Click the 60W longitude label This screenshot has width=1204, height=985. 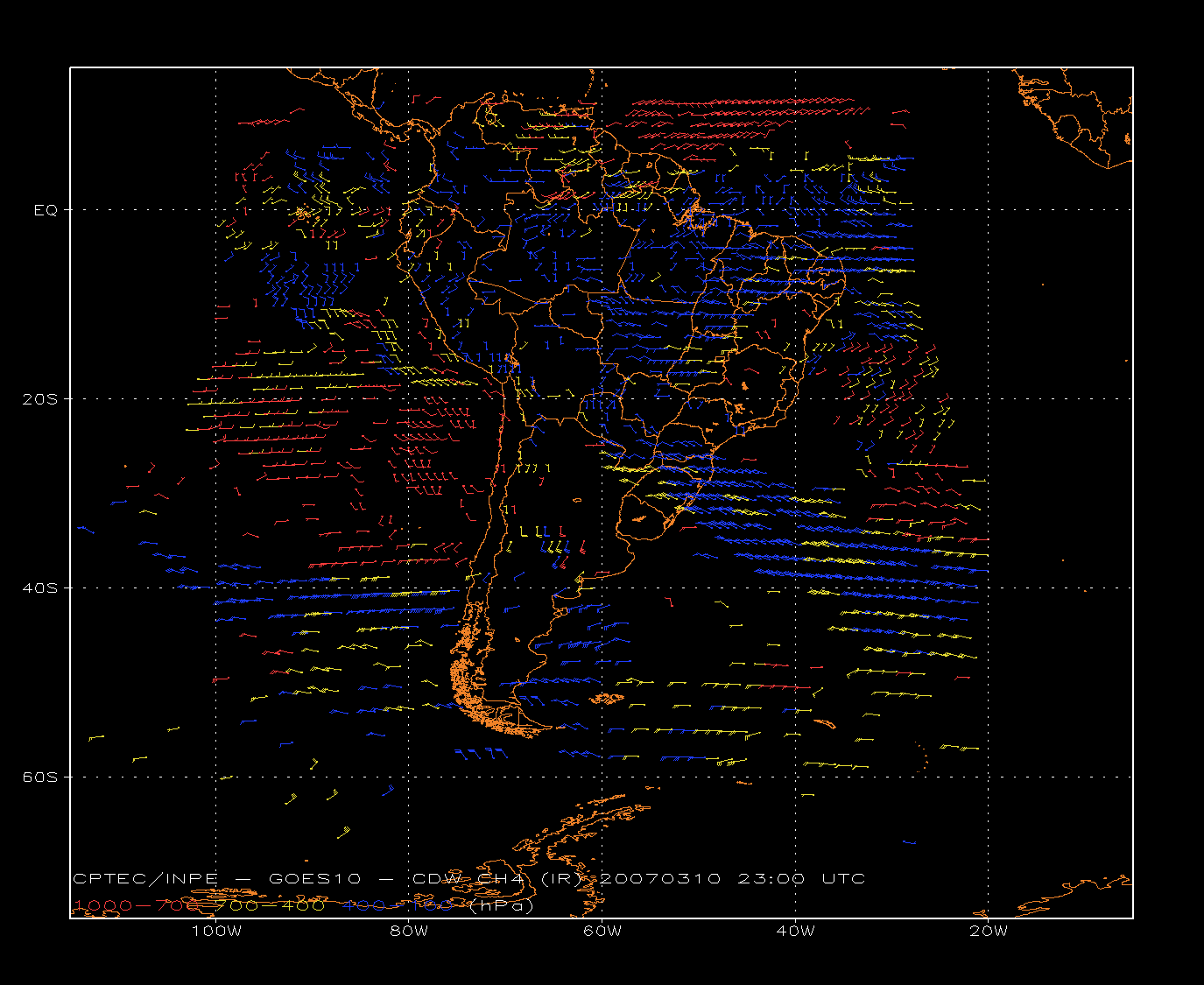click(602, 931)
